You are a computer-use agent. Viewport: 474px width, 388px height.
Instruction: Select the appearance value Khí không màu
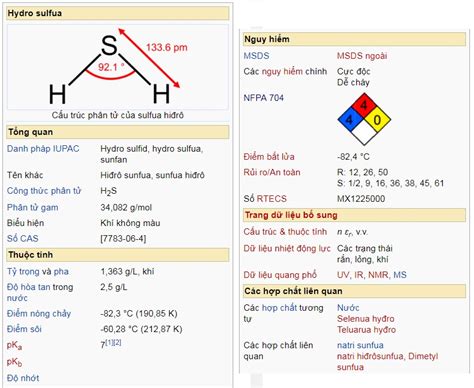tap(130, 223)
